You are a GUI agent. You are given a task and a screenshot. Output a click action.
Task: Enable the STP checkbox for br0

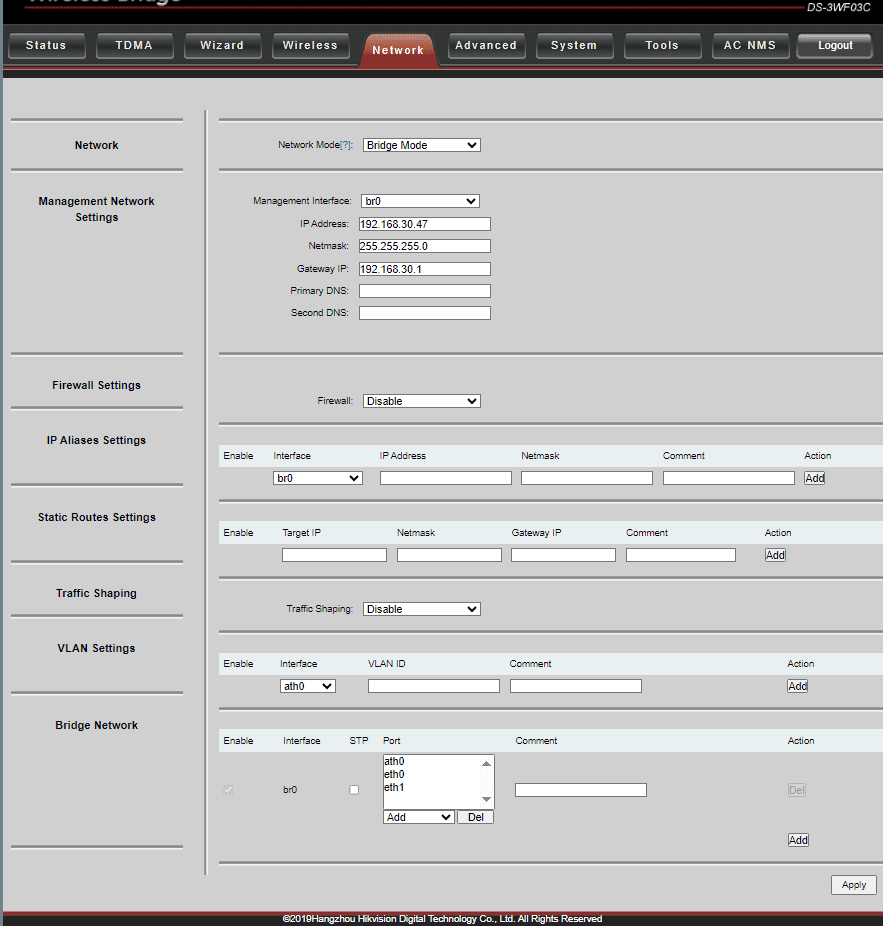pyautogui.click(x=354, y=790)
